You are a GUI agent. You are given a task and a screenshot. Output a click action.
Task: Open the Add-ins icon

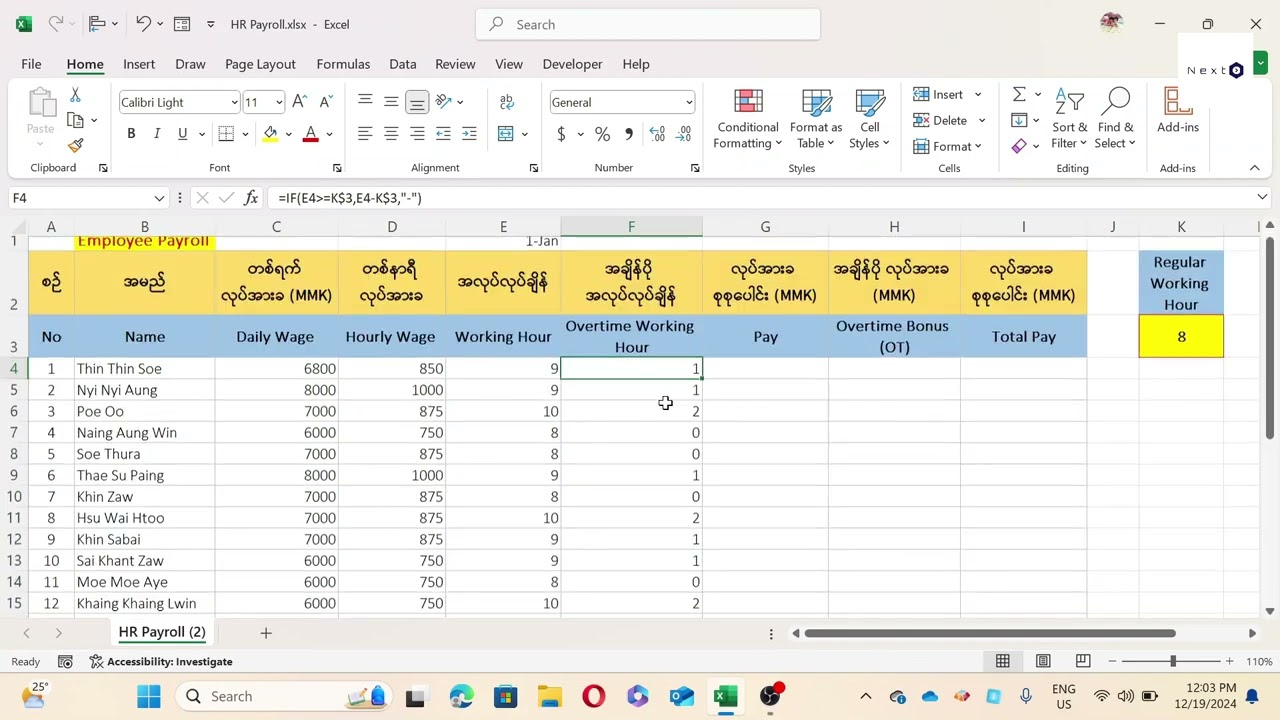click(x=1178, y=110)
